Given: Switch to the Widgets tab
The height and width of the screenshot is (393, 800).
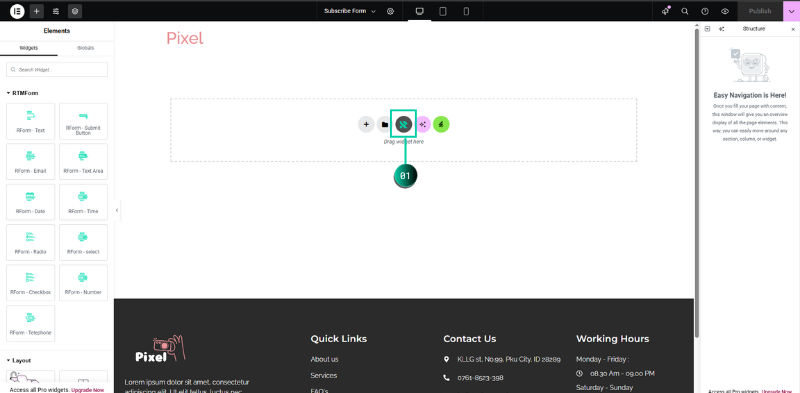Looking at the screenshot, I should click(x=29, y=48).
